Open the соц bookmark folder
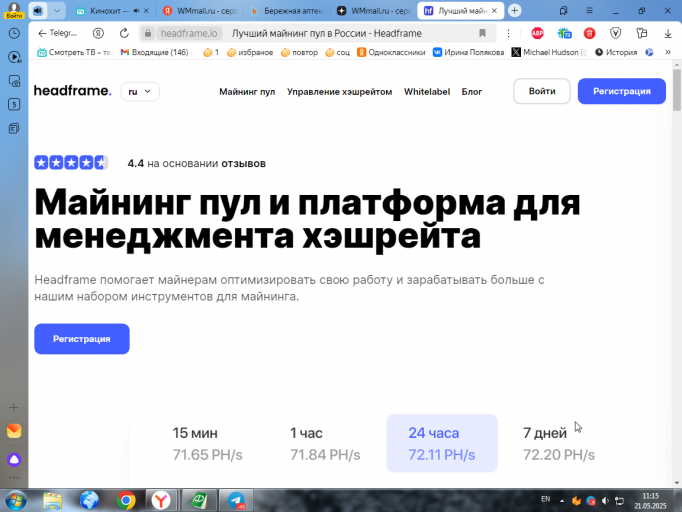Viewport: 682px width, 512px height. pos(338,52)
